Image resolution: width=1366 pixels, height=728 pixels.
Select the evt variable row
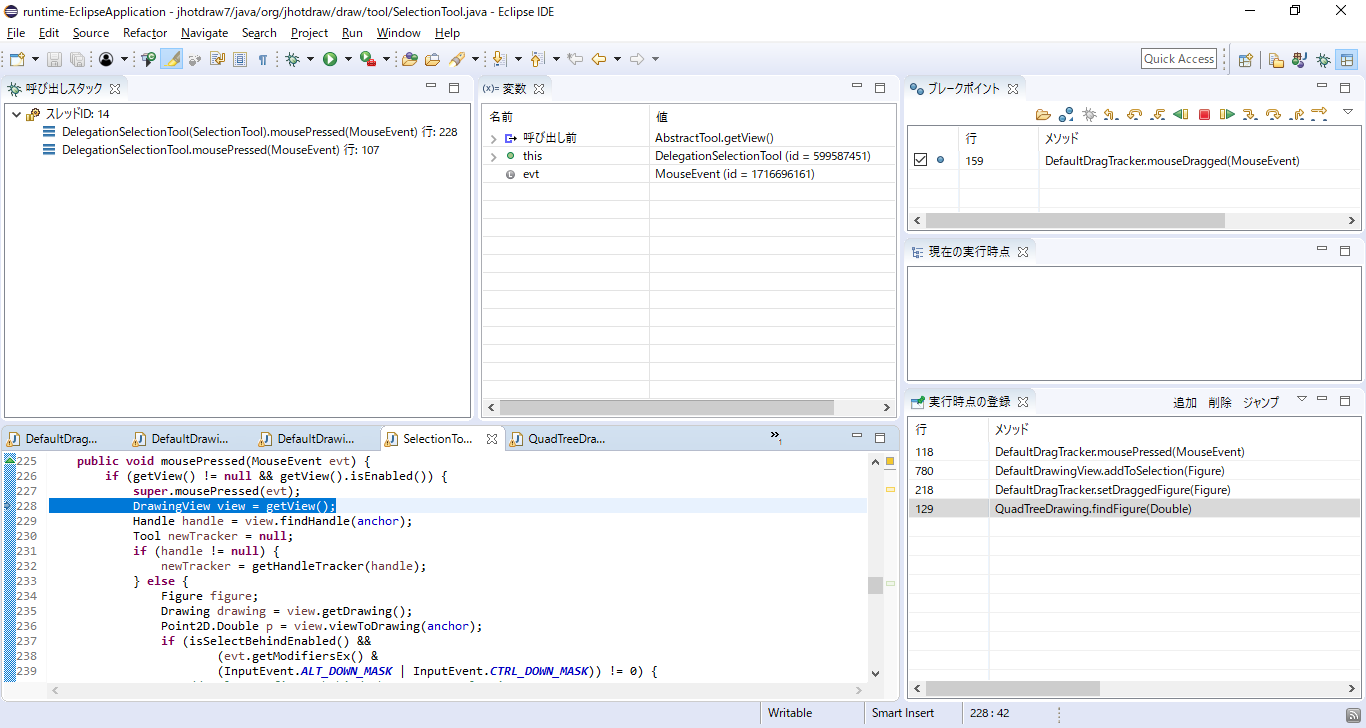pos(688,174)
